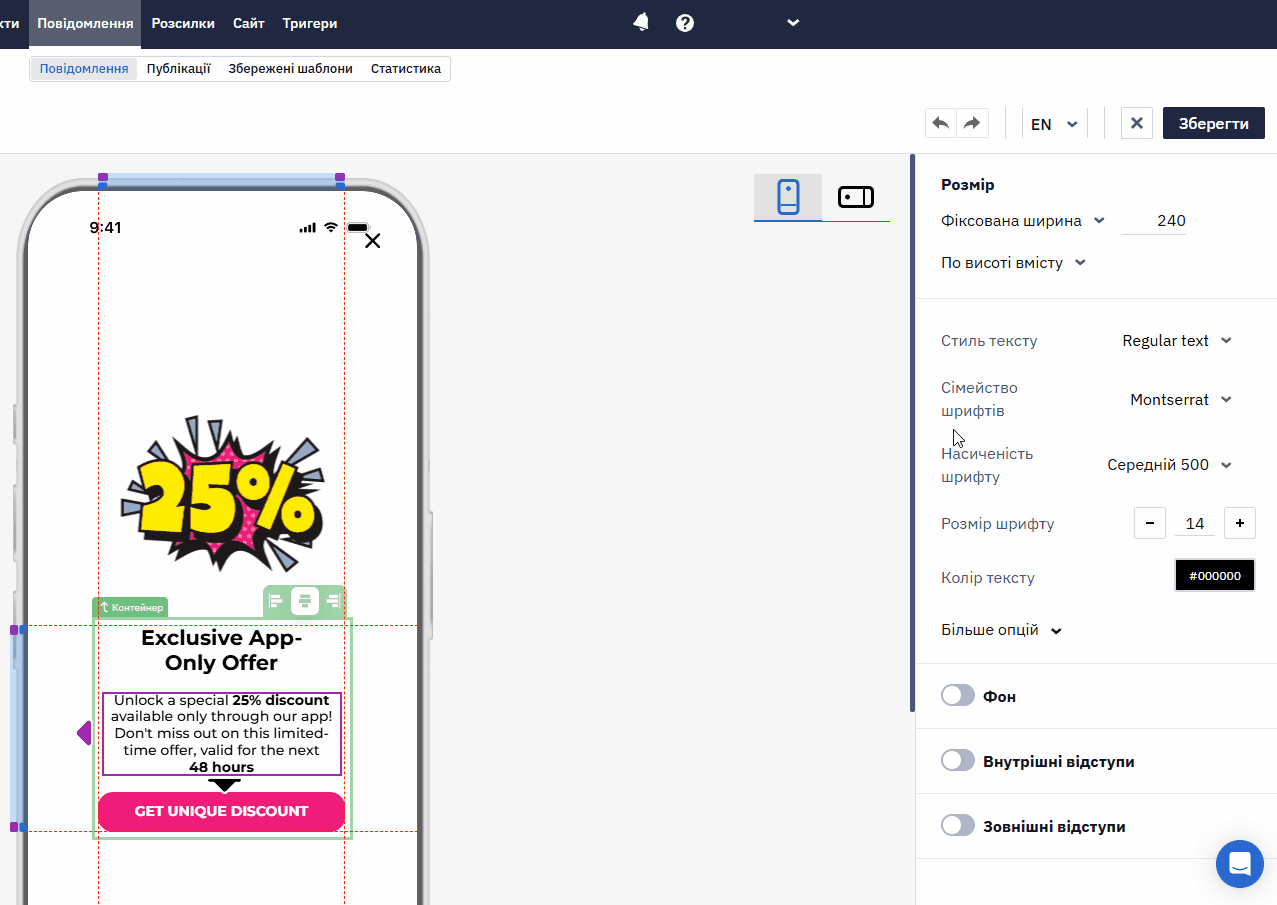Screen dimensions: 1277x905
Task: Toggle the Внутрішні відступи switch
Action: 958,761
